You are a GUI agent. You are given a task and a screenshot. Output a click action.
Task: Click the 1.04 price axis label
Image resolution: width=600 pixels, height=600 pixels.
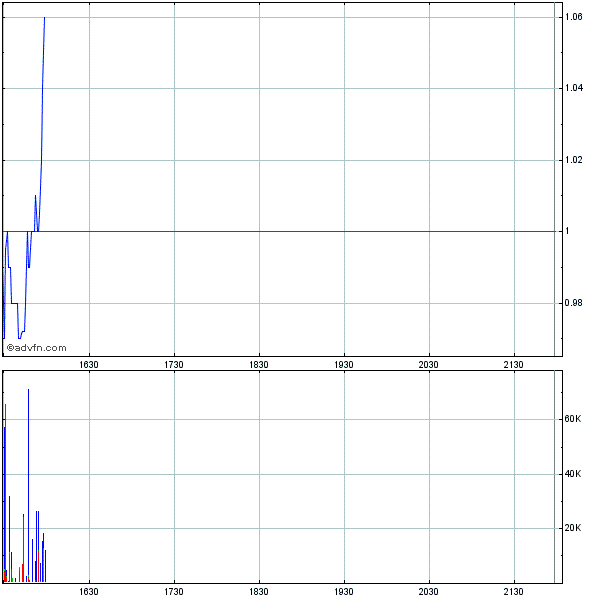pos(574,88)
